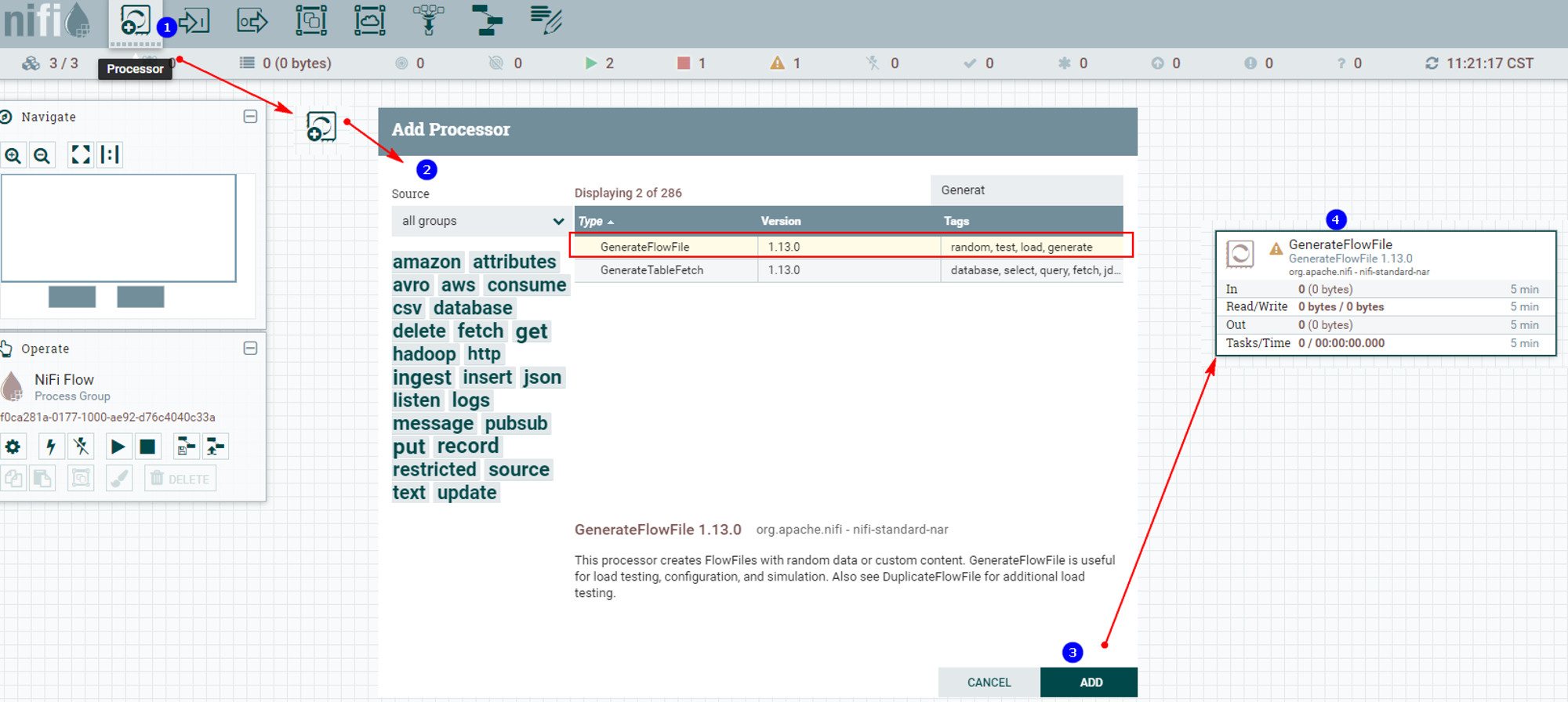Click the record tag
Image resolution: width=1568 pixels, height=702 pixels.
click(x=468, y=447)
